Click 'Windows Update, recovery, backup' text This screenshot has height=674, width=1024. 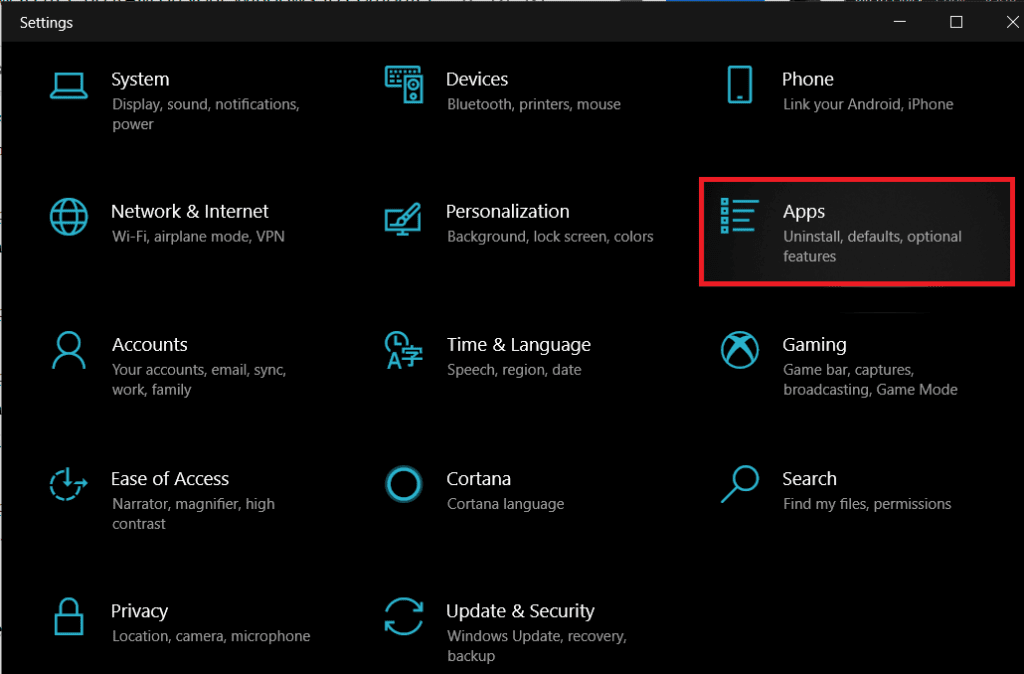tap(537, 646)
